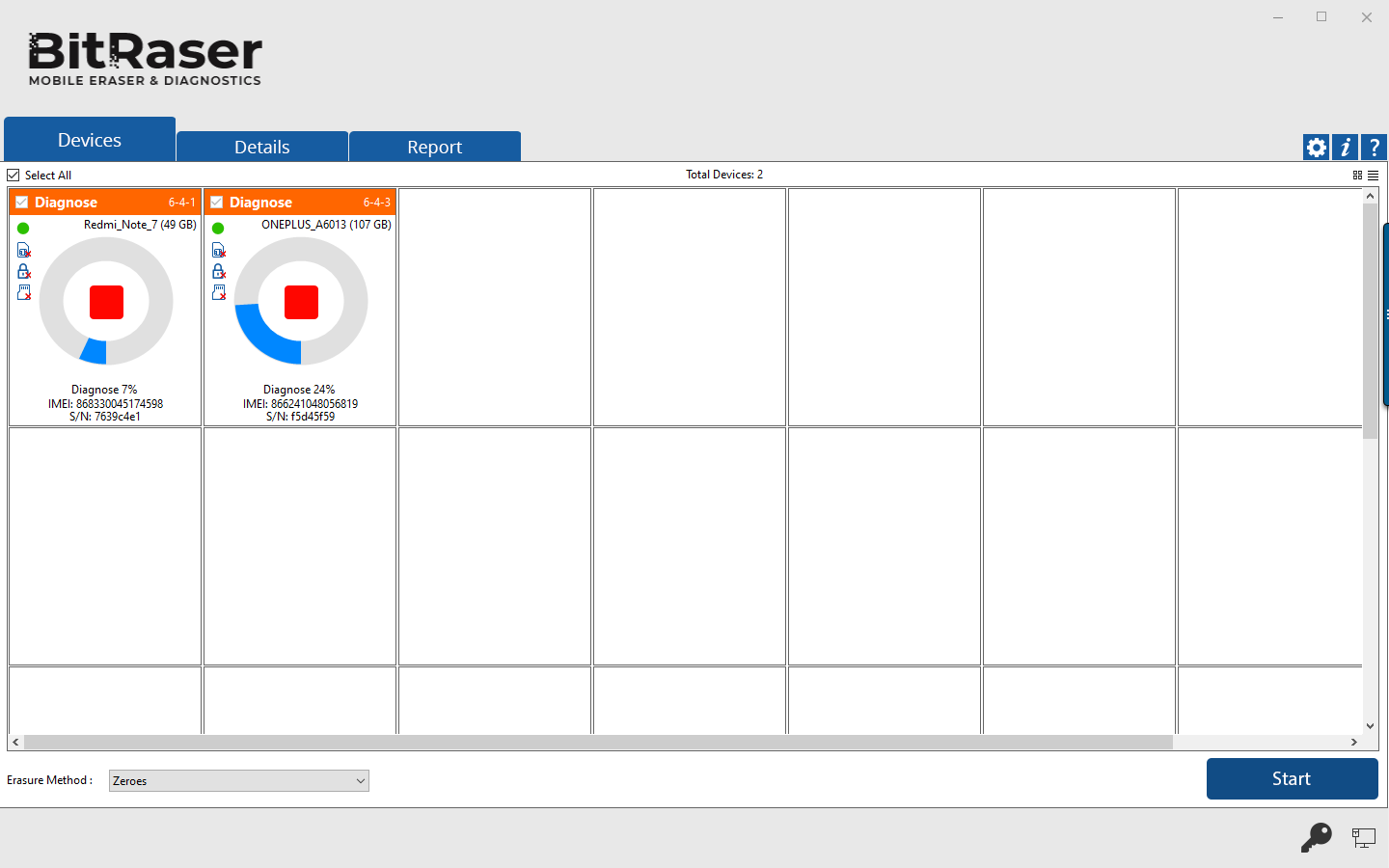This screenshot has width=1389, height=868.
Task: Click 'IMEI: 868330045174598' text
Action: (105, 404)
